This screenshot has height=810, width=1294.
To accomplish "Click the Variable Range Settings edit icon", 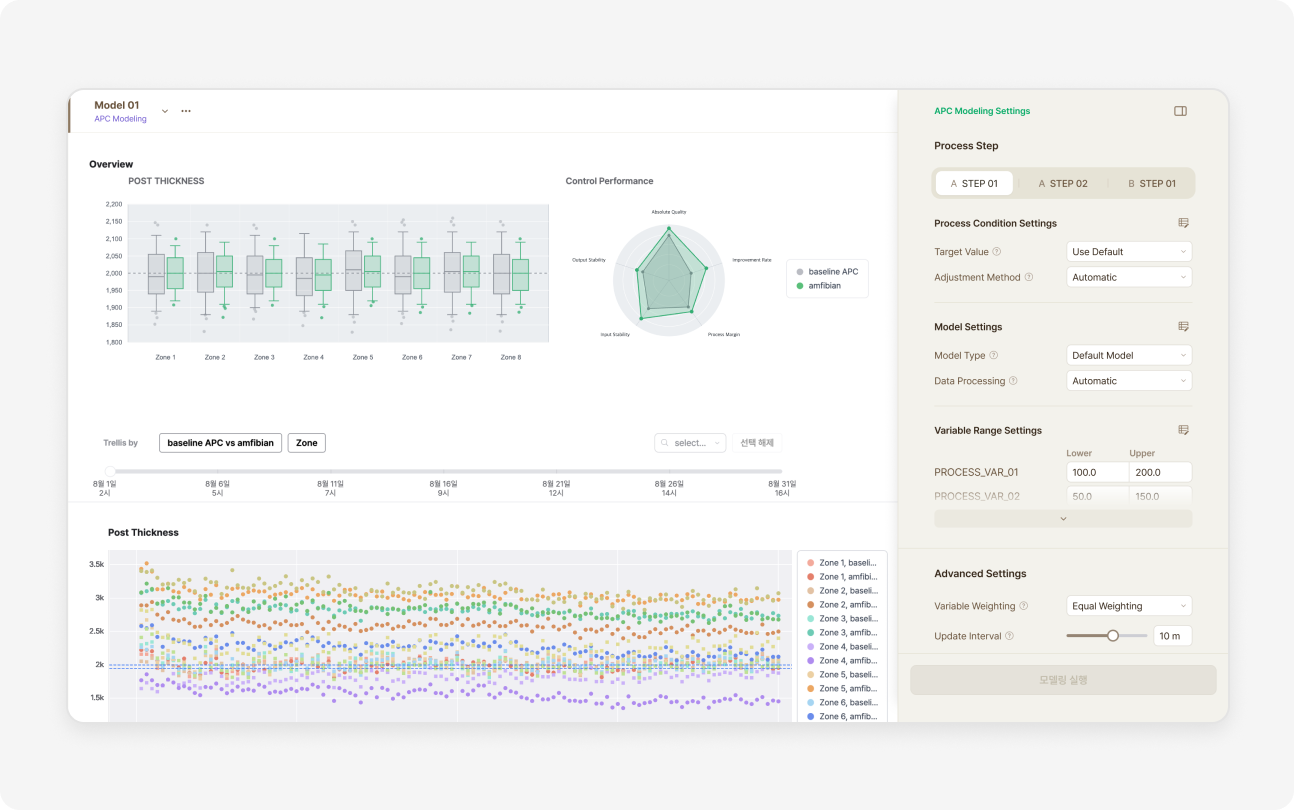I will coord(1183,430).
